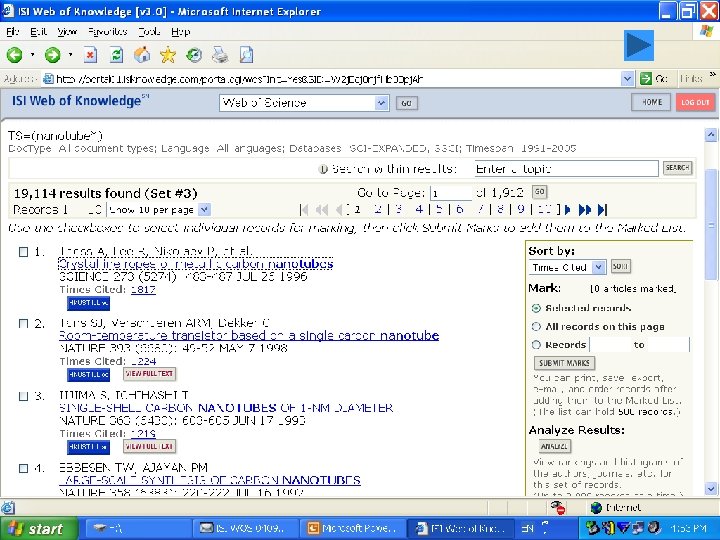This screenshot has height=540, width=720.
Task: Check the box for record 4
Action: pos(23,468)
